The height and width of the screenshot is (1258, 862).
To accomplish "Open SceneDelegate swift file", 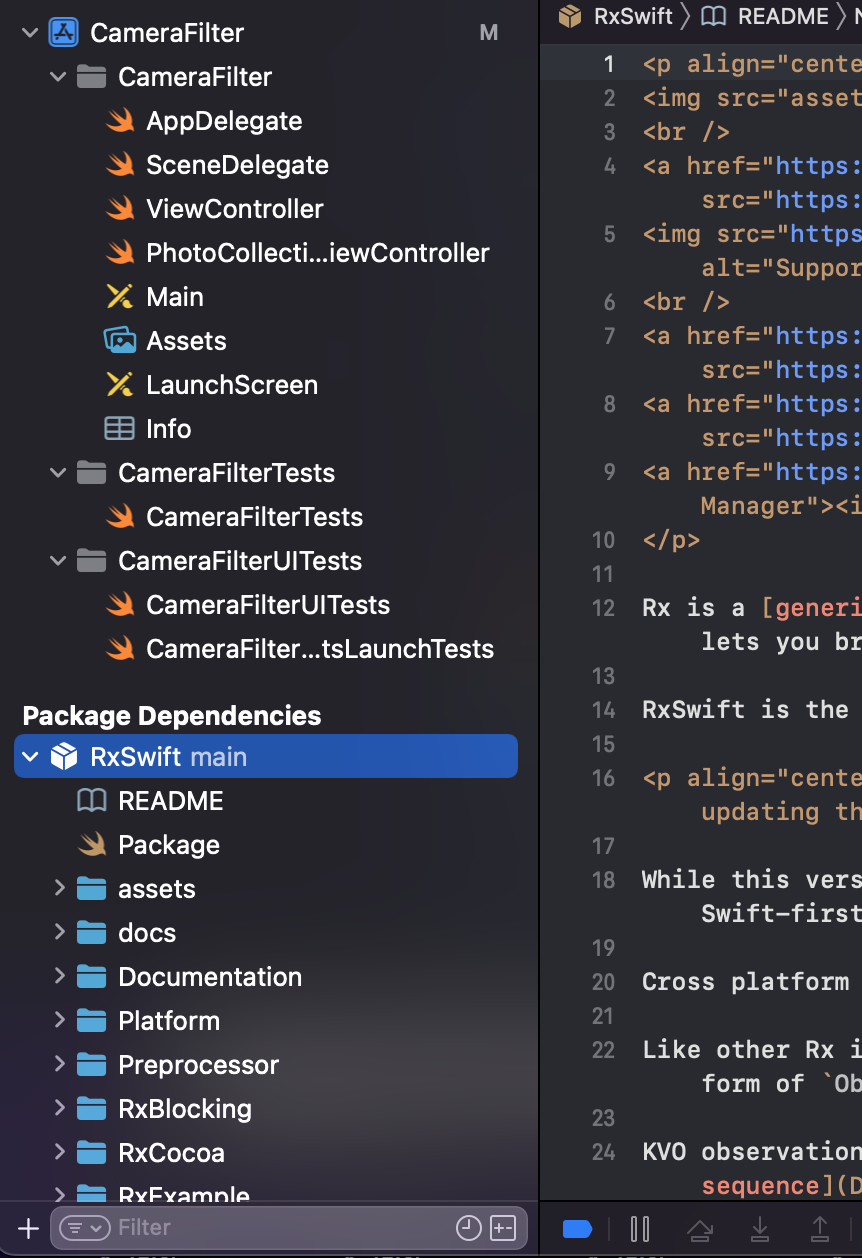I will click(237, 165).
